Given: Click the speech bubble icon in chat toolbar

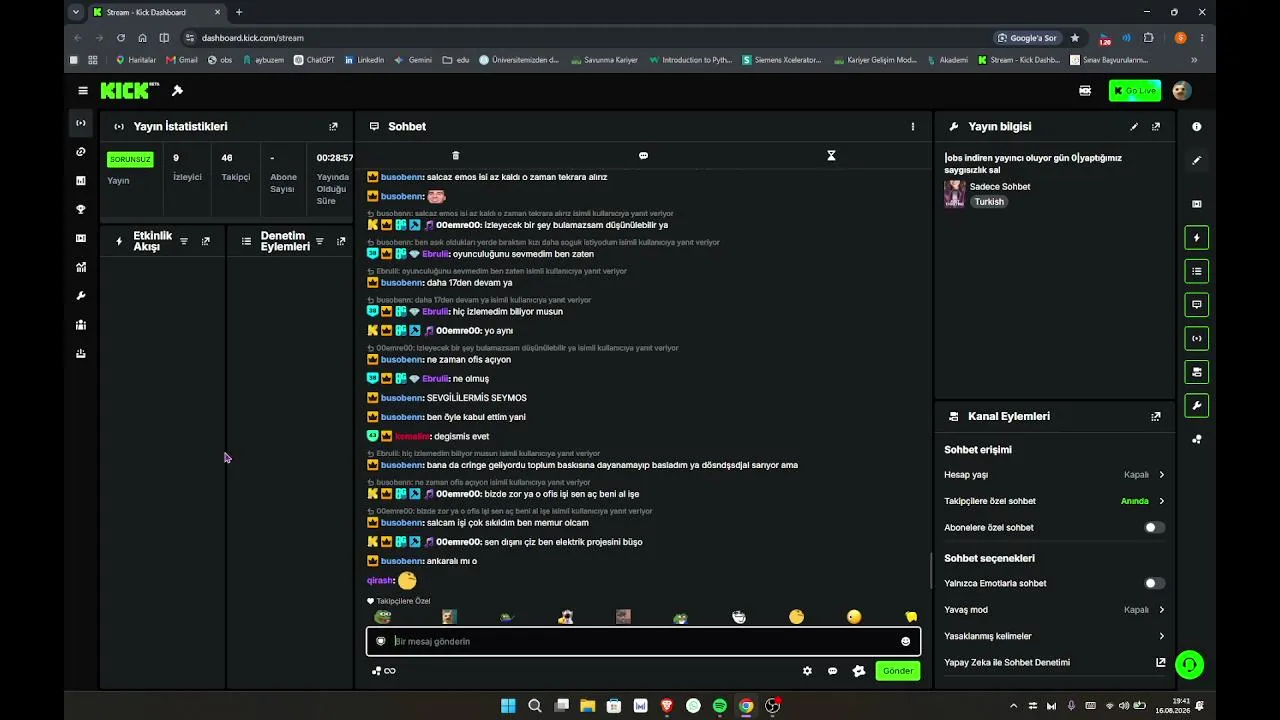Looking at the screenshot, I should [x=643, y=156].
